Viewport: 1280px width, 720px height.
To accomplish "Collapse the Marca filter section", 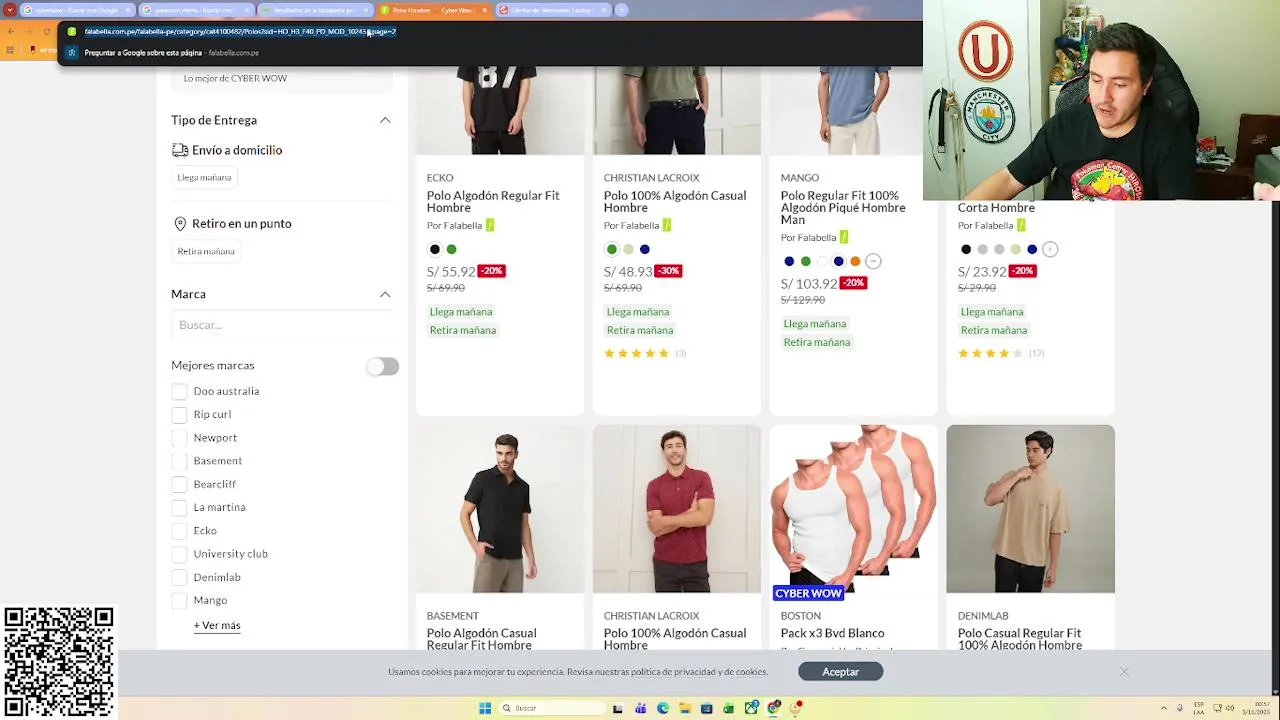I will click(385, 294).
